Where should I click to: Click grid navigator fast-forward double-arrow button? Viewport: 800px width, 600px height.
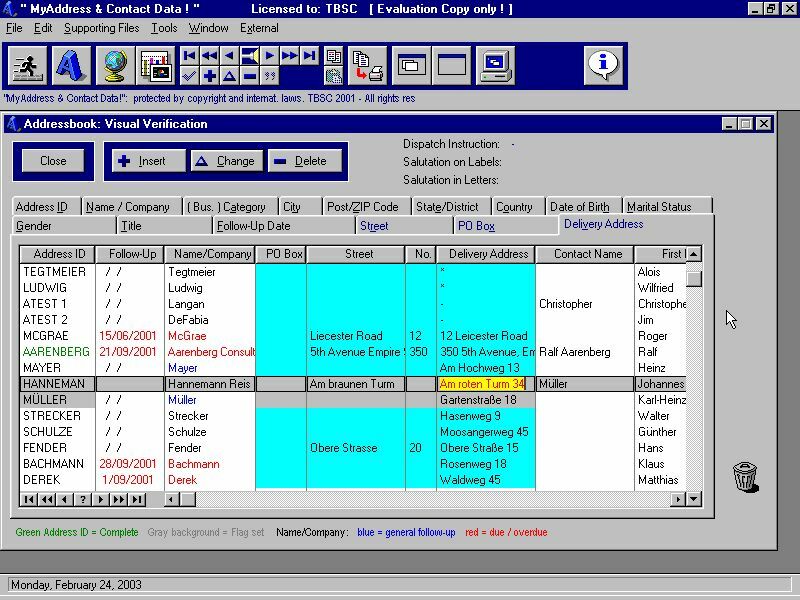[x=119, y=499]
